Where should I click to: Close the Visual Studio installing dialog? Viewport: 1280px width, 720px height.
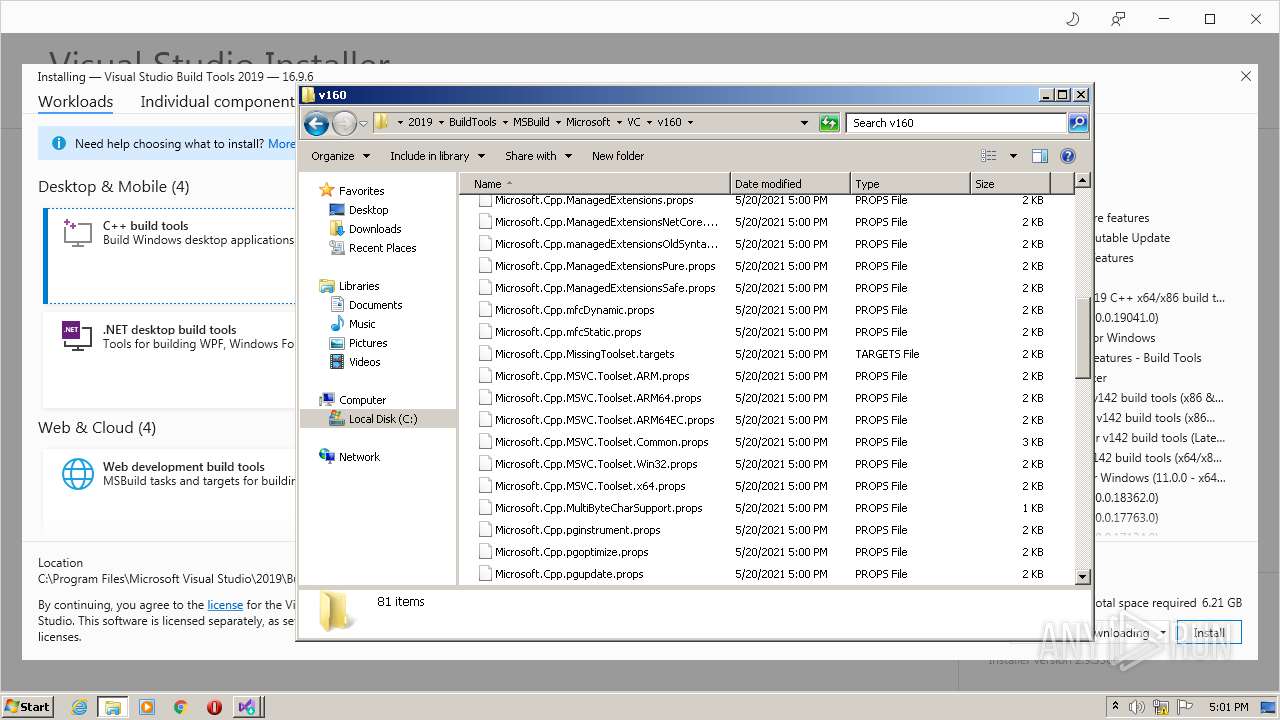tap(1246, 76)
